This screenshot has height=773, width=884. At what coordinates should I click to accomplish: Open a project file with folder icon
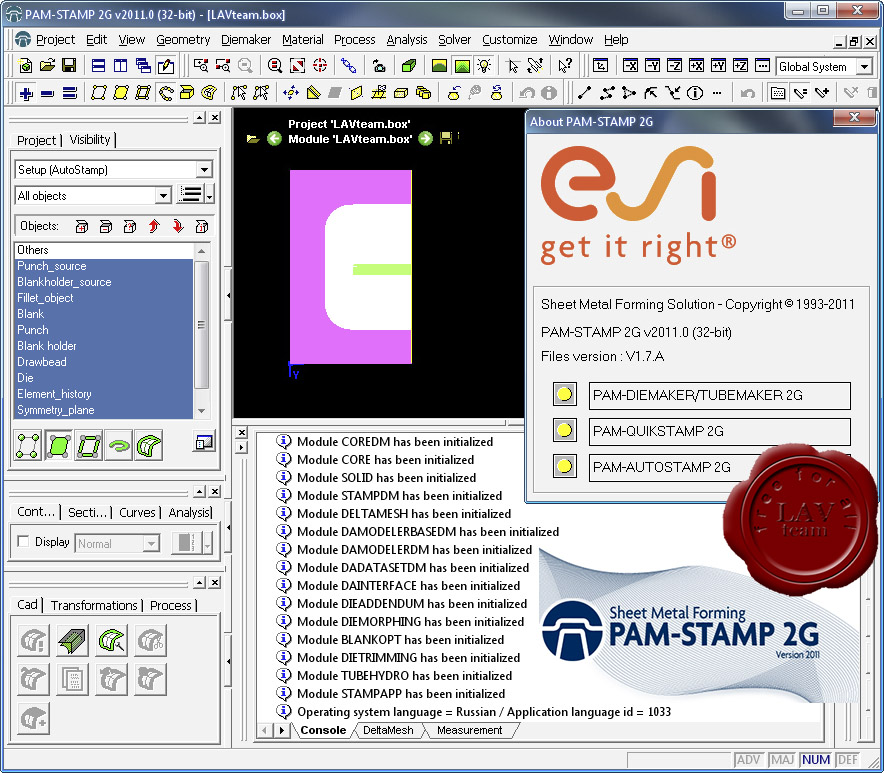(x=47, y=66)
